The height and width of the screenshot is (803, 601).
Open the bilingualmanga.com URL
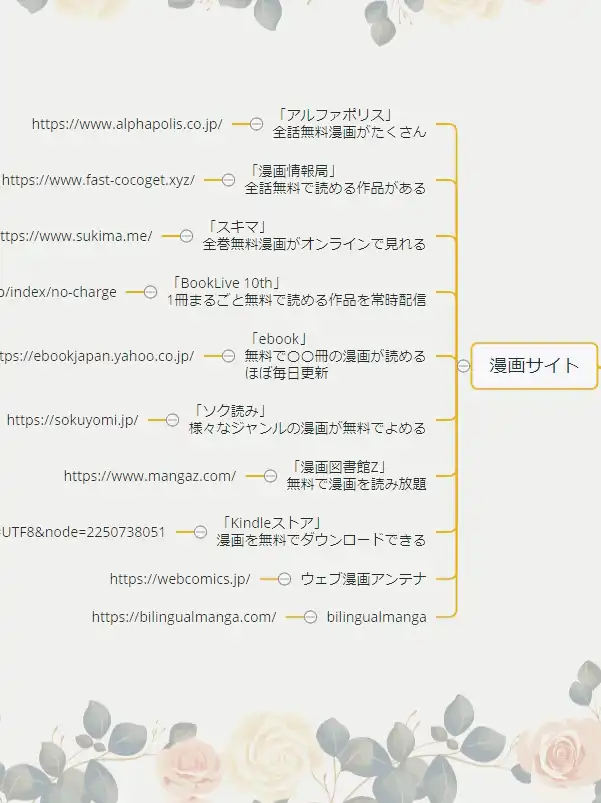coord(184,617)
